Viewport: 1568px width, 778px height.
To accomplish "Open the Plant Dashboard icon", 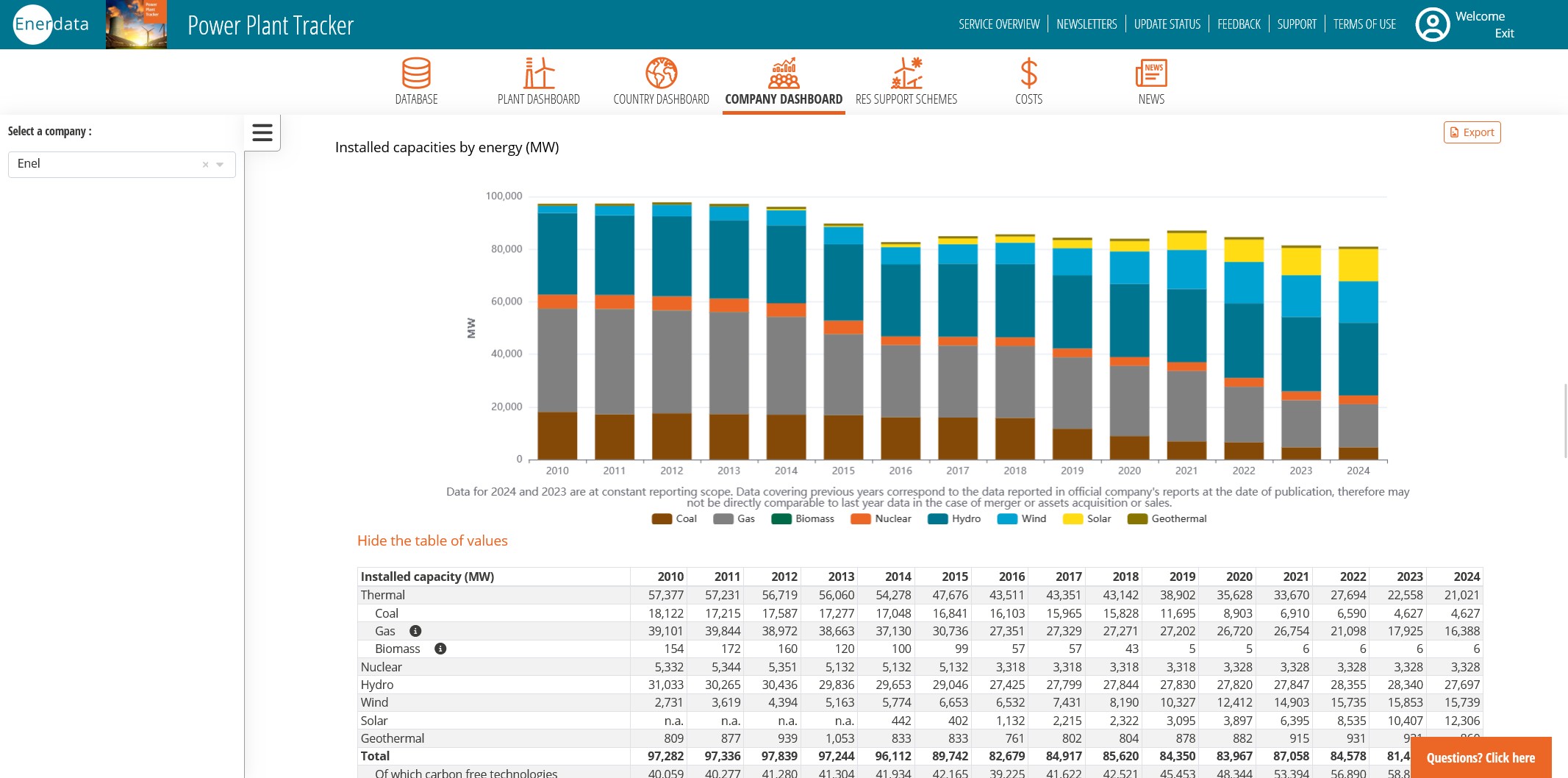I will click(x=538, y=74).
